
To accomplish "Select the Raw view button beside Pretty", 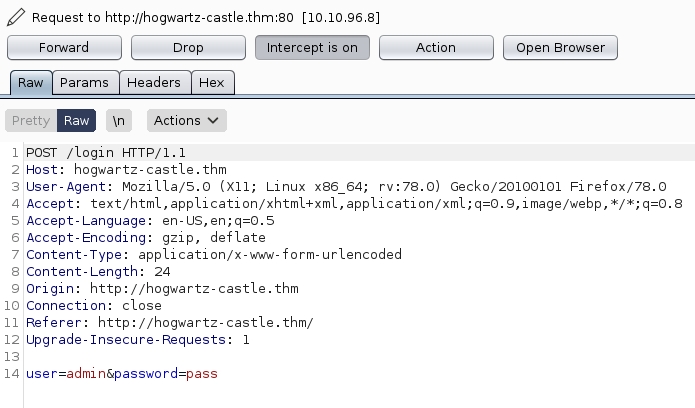I will pos(77,120).
